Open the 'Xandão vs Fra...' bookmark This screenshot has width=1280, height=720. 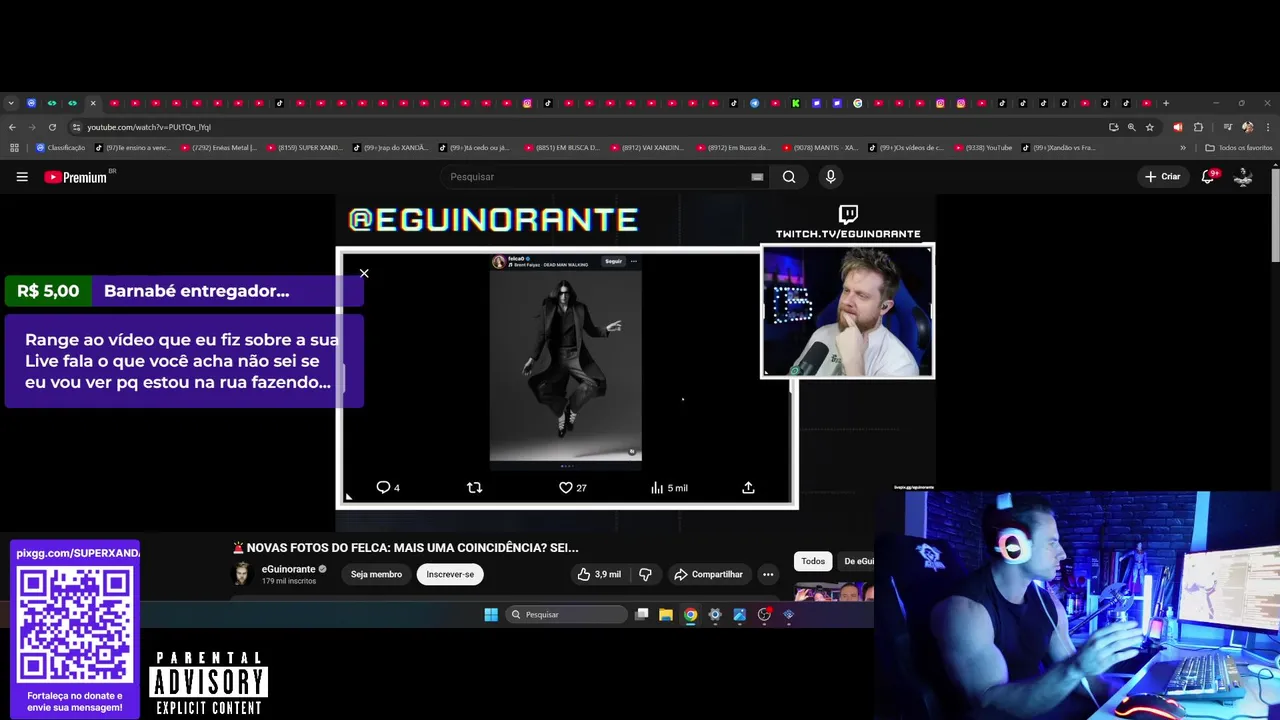pyautogui.click(x=1059, y=148)
